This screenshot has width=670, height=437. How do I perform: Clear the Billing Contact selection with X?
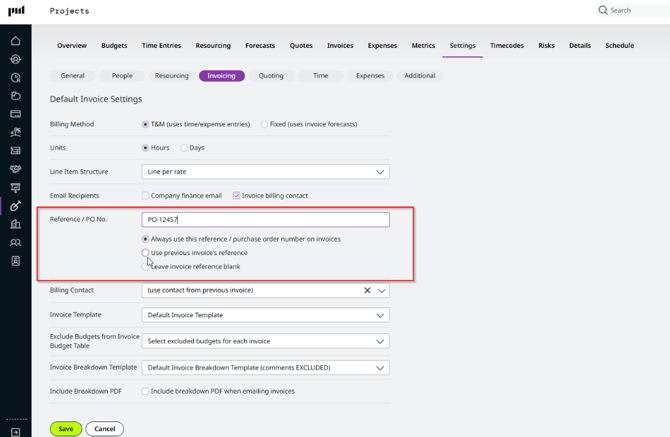[367, 290]
